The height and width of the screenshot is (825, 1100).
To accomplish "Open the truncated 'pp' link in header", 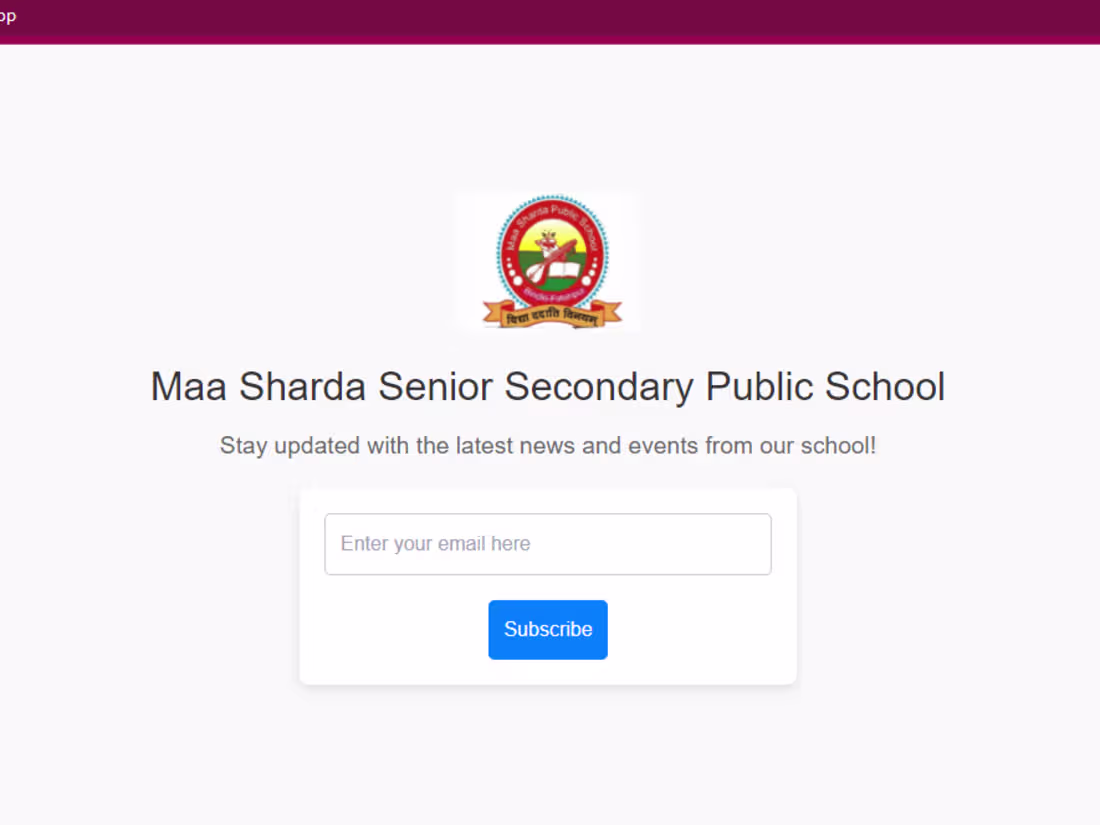I will pos(7,17).
